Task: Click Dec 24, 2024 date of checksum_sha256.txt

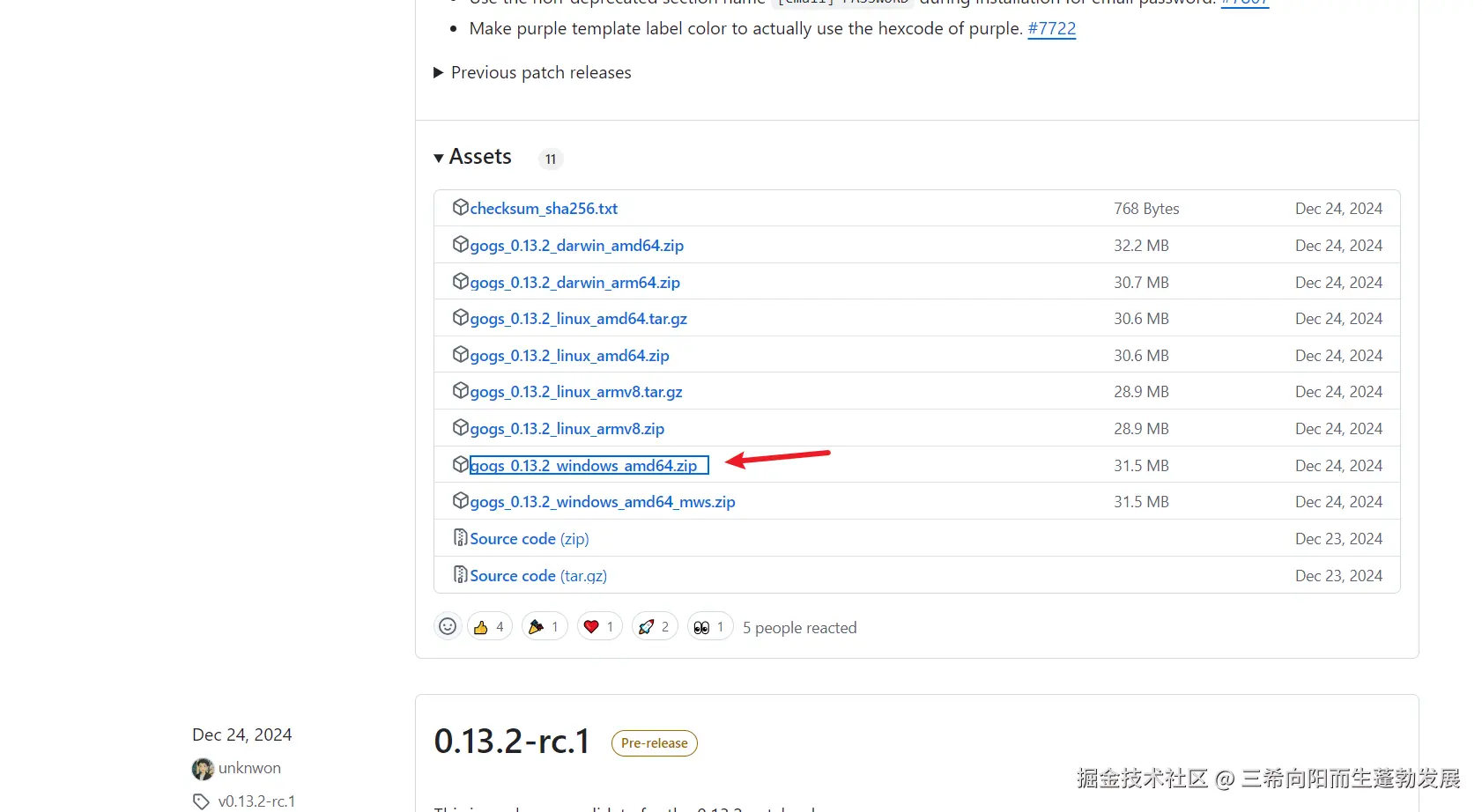Action: click(1339, 209)
